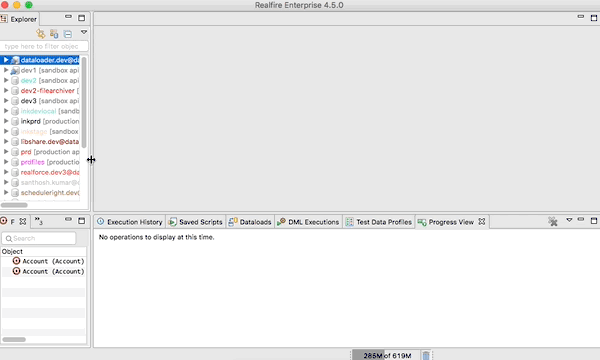600x360 pixels.
Task: Maximize the lower-left panel
Action: [82, 221]
